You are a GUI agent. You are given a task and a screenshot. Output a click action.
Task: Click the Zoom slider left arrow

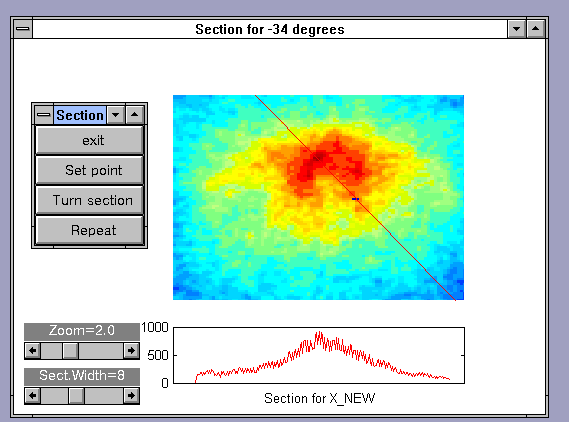(x=33, y=351)
